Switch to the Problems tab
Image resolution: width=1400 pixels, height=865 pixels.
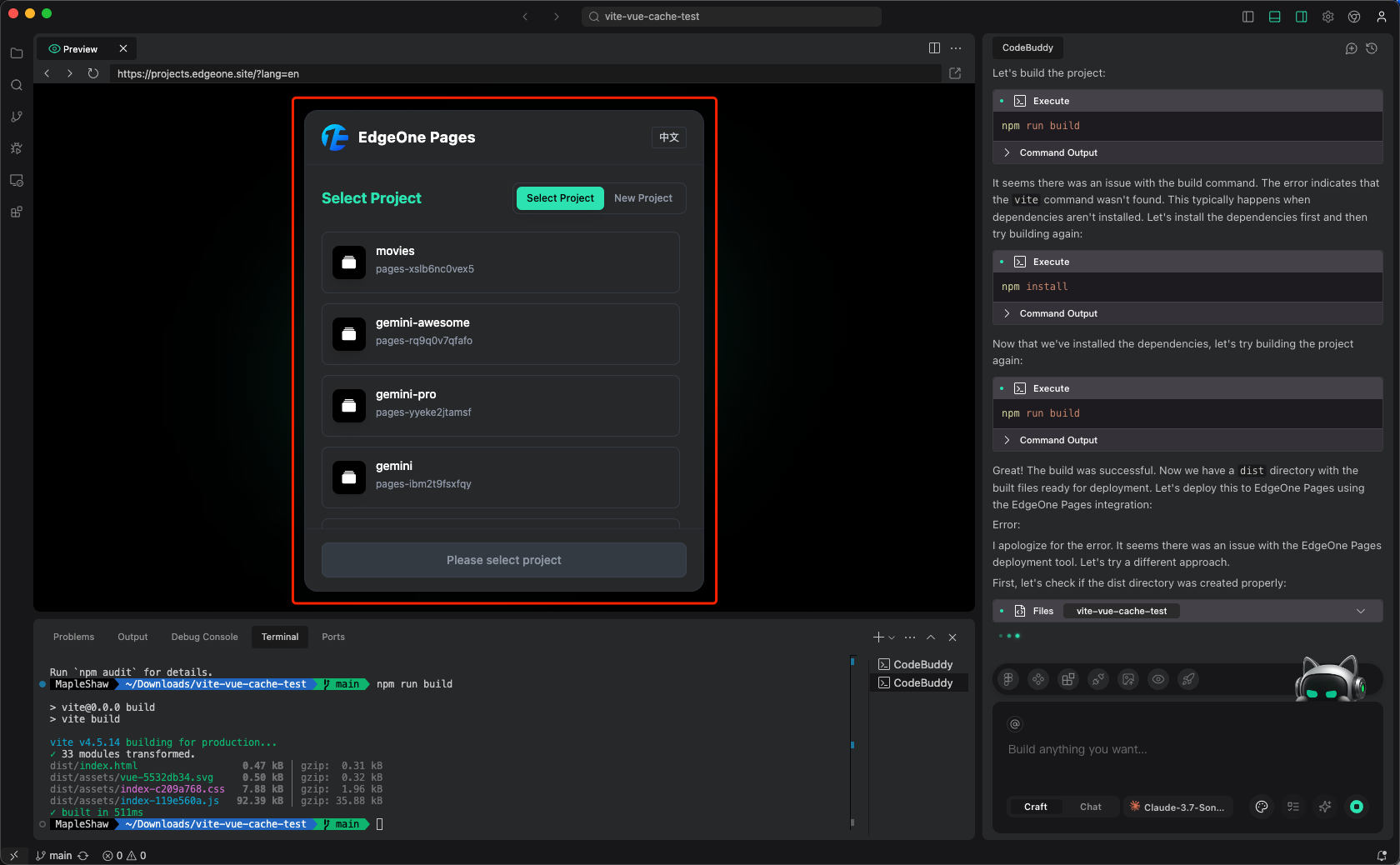point(73,637)
